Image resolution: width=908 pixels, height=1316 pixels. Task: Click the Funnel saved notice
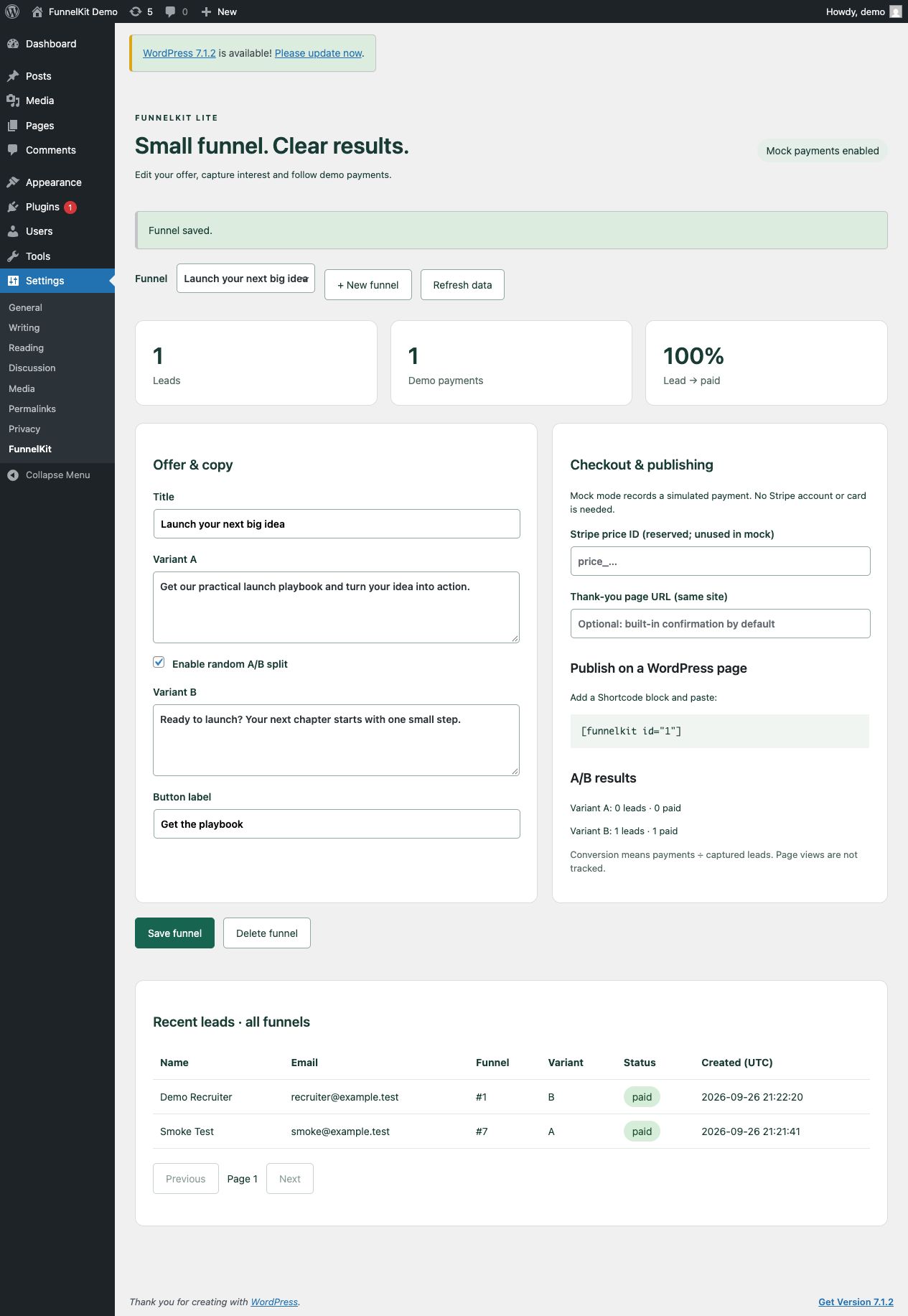(511, 230)
